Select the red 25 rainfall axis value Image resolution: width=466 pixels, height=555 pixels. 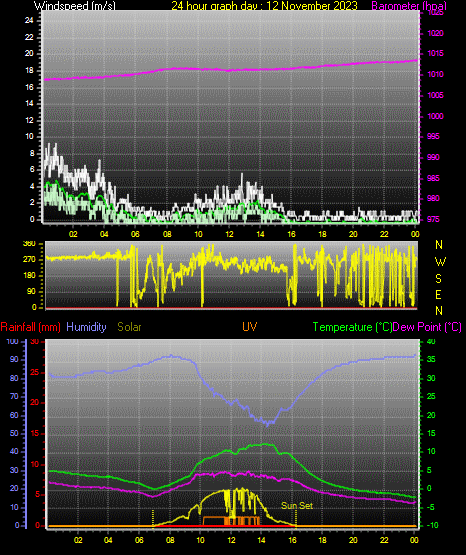pyautogui.click(x=35, y=372)
